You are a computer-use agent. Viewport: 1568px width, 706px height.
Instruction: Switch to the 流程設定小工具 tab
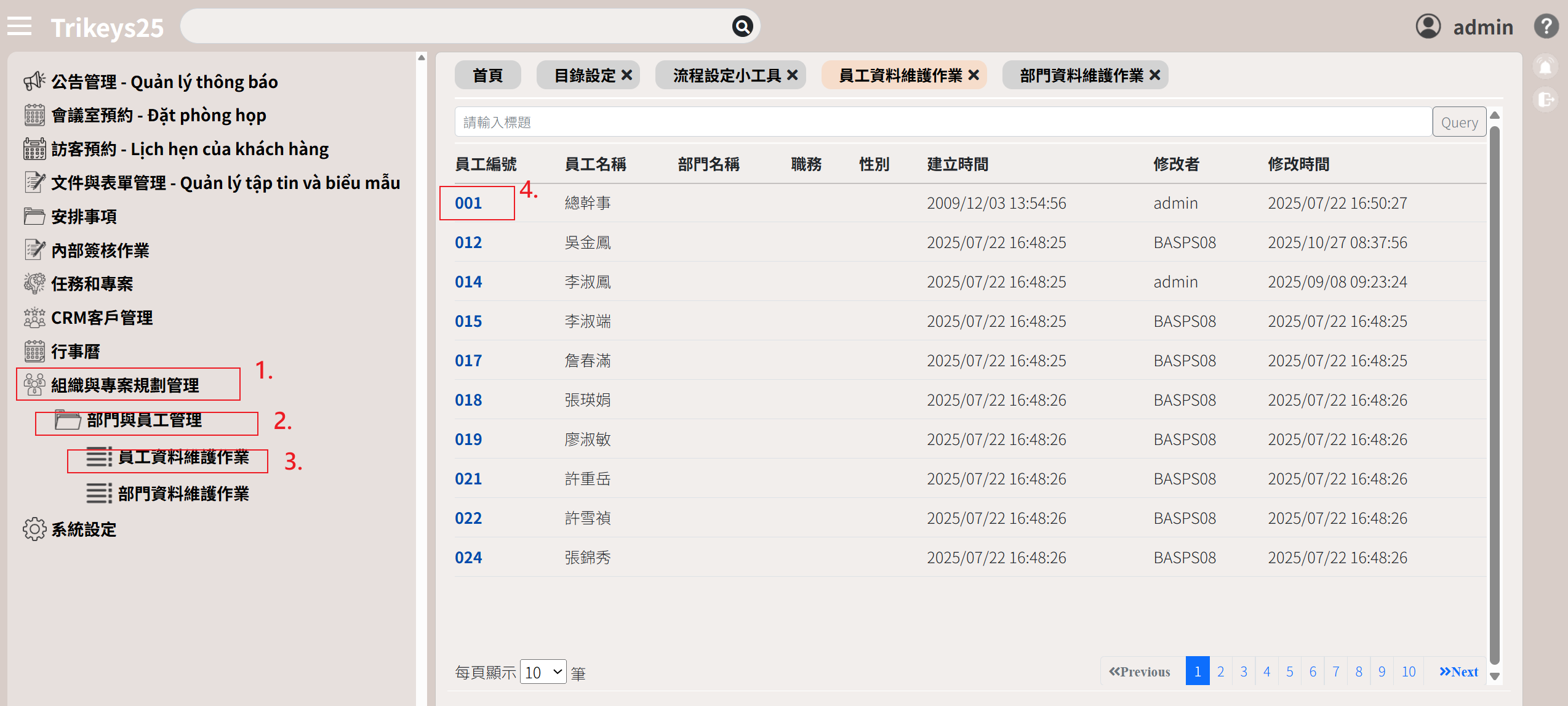726,75
